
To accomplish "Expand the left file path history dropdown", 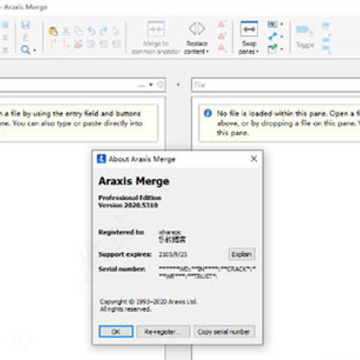I will (151, 85).
